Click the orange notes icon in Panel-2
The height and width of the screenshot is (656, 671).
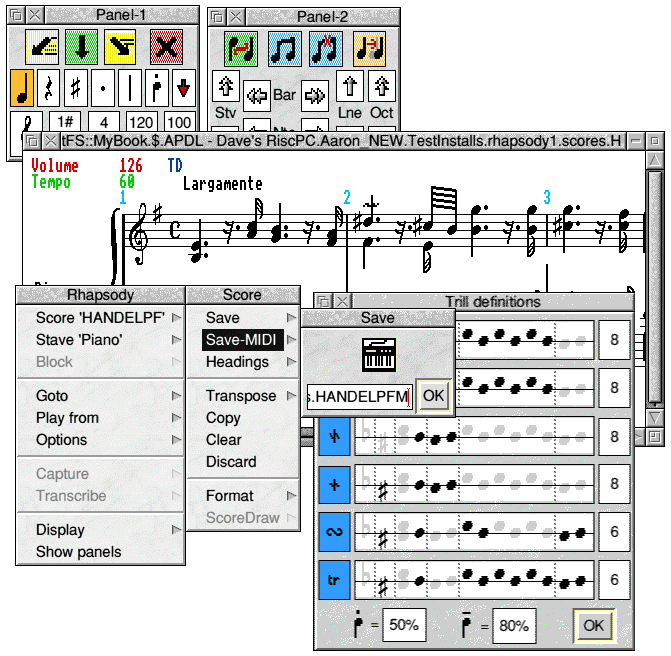[x=369, y=49]
